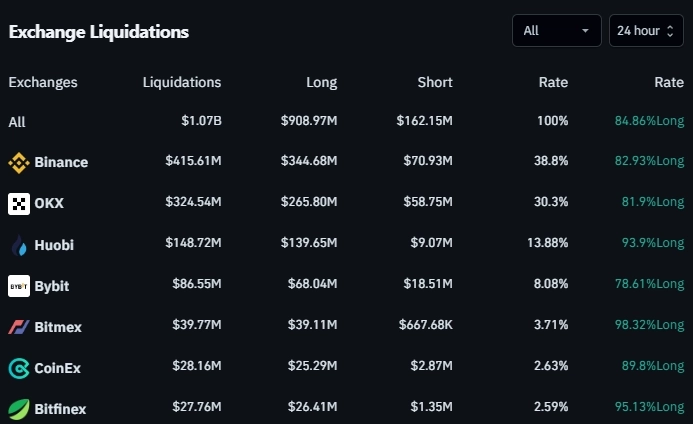693x424 pixels.
Task: Sort by the Long column header
Action: point(322,83)
